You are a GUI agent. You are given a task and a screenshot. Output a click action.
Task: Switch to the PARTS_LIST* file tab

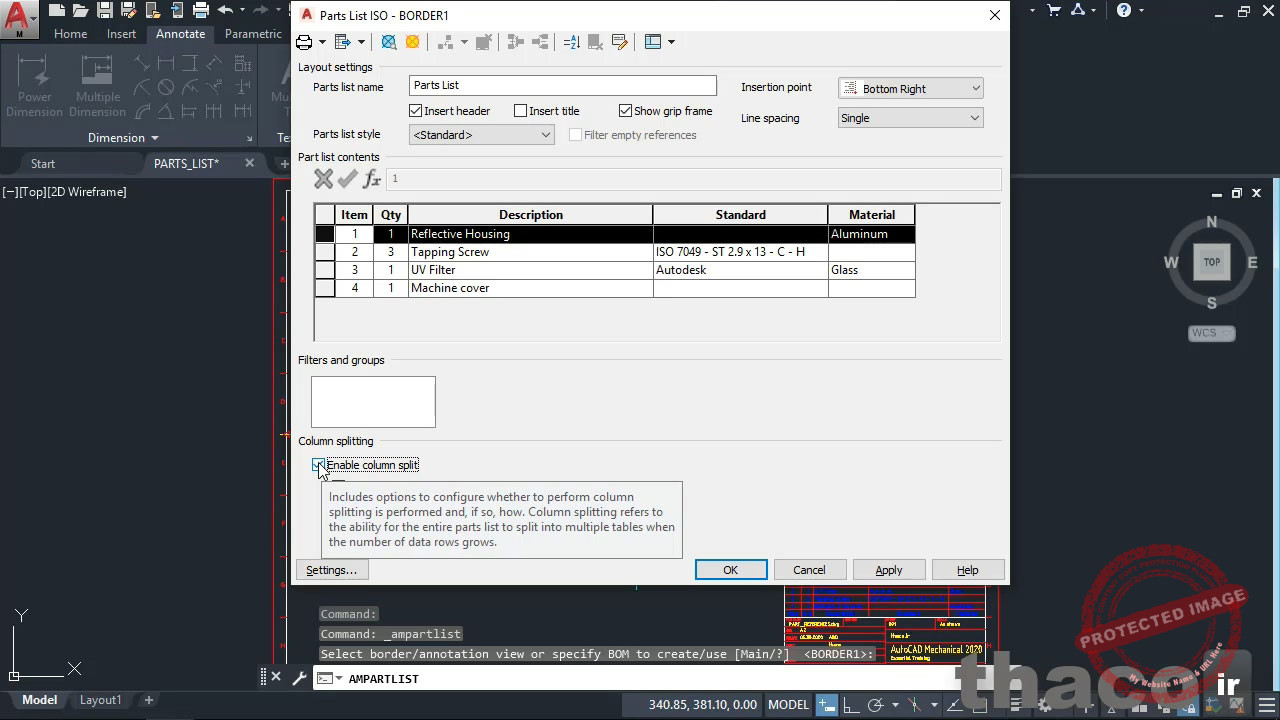coord(186,164)
